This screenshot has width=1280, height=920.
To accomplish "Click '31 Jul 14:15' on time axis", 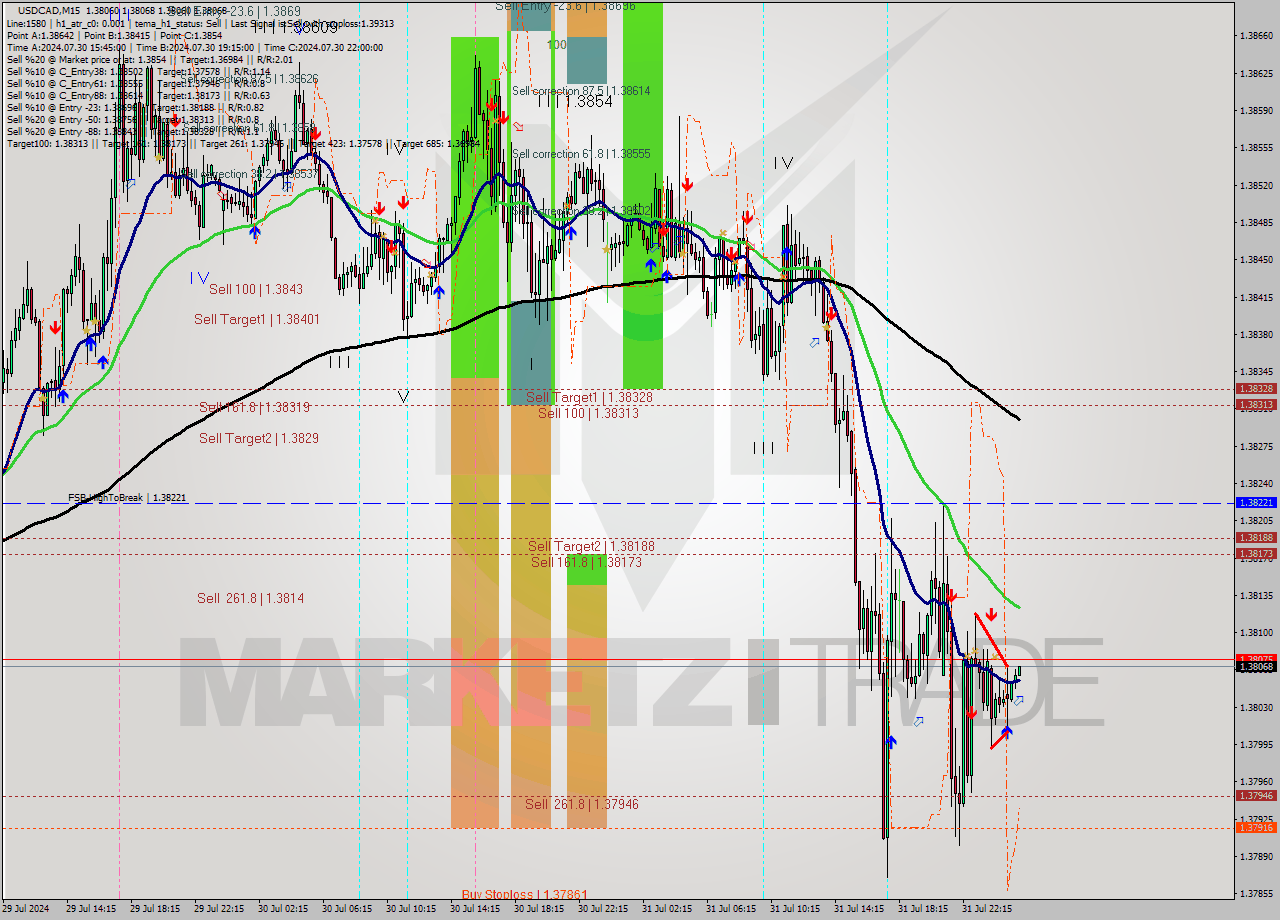I will 859,910.
